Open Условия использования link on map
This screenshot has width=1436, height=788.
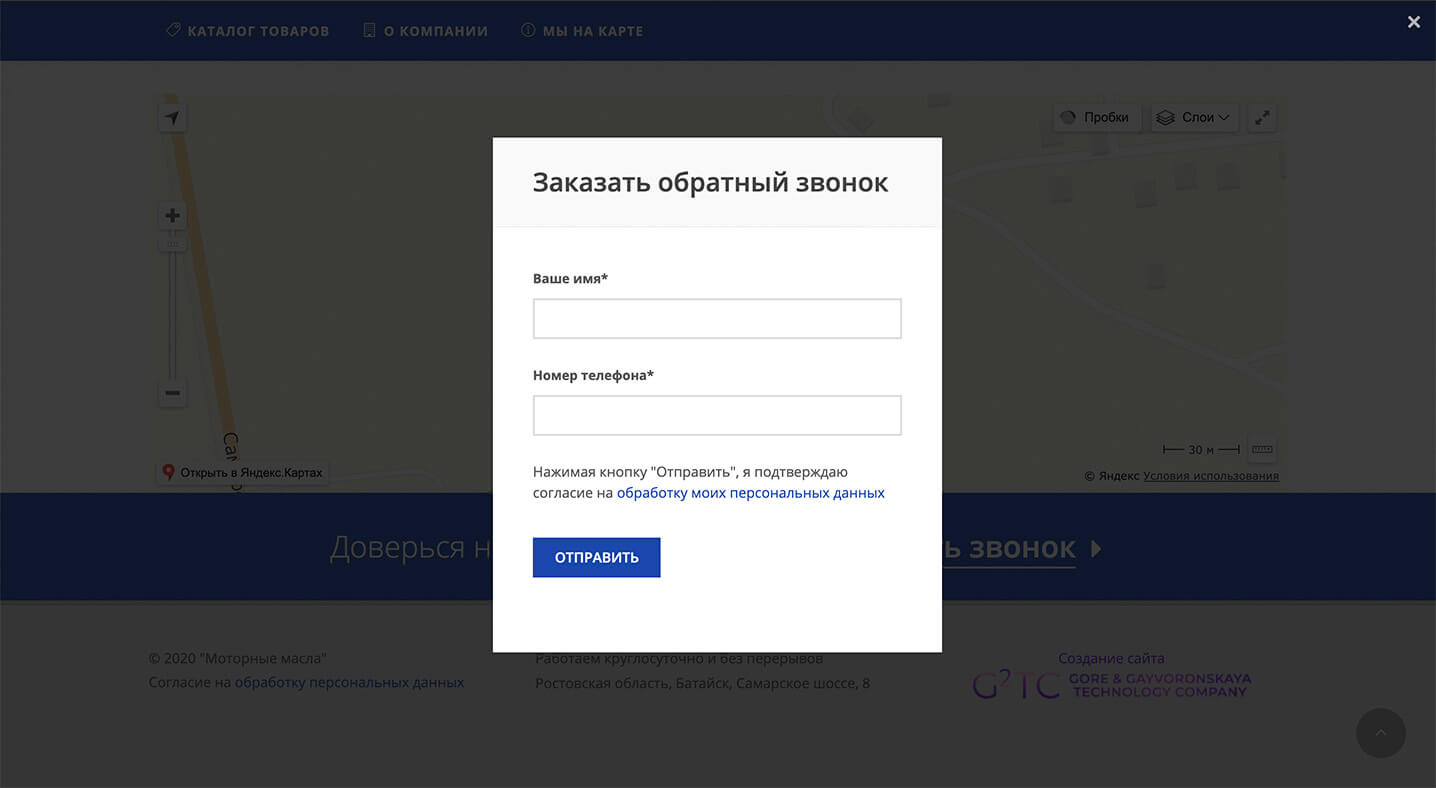point(1210,476)
